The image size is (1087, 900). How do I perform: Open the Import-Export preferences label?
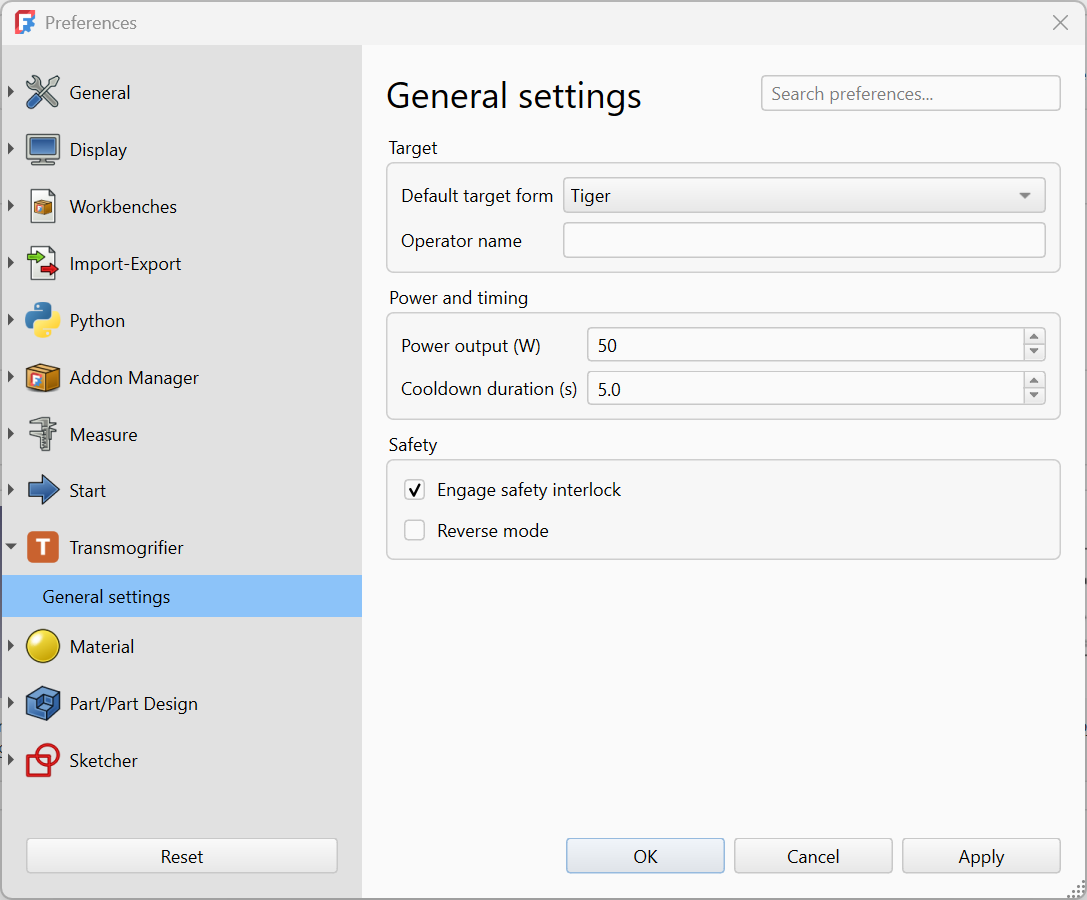click(x=125, y=263)
